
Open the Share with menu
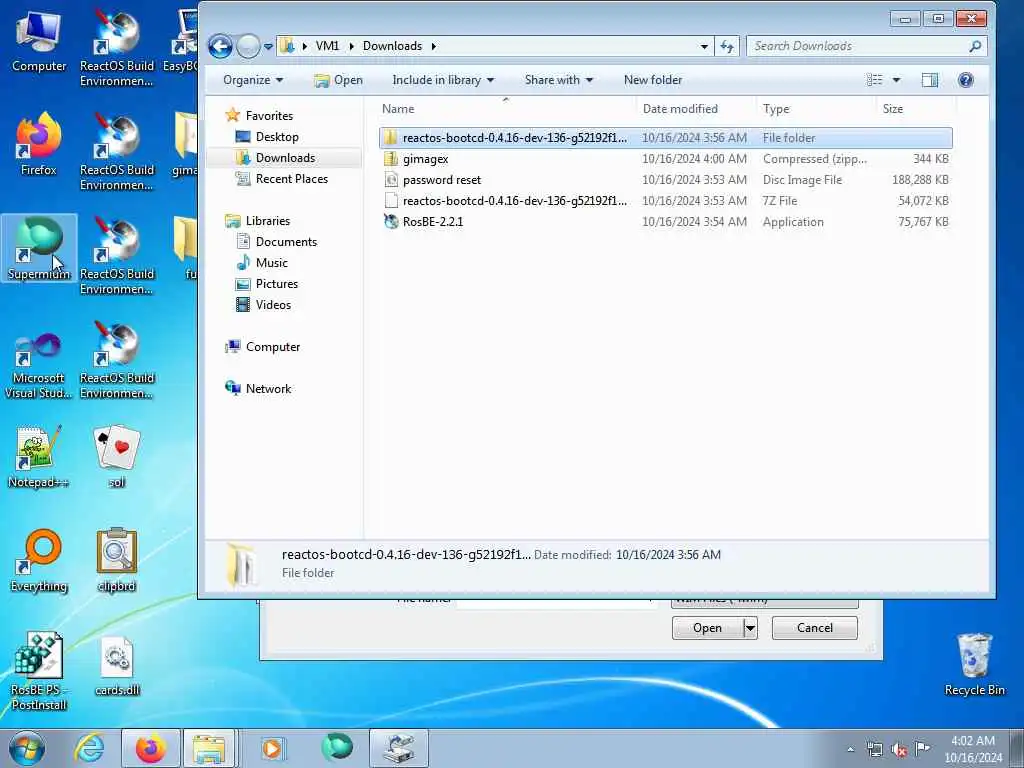point(558,80)
